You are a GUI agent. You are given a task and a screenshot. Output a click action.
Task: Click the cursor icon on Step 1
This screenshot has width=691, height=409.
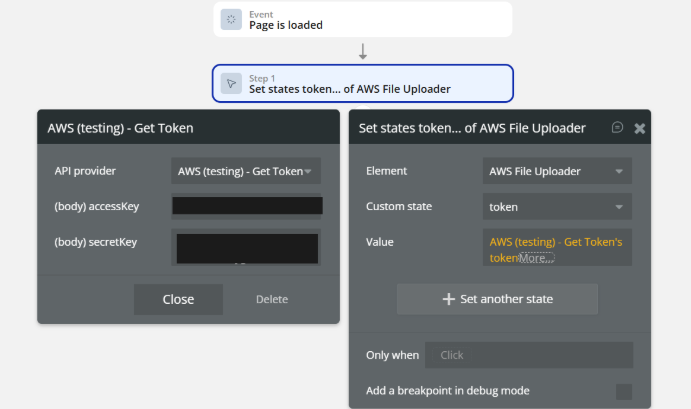(x=231, y=83)
